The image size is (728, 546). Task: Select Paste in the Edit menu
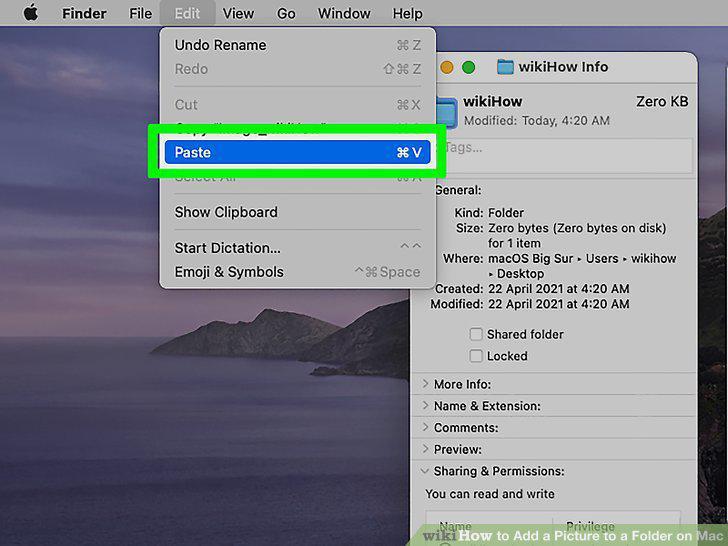coord(298,152)
